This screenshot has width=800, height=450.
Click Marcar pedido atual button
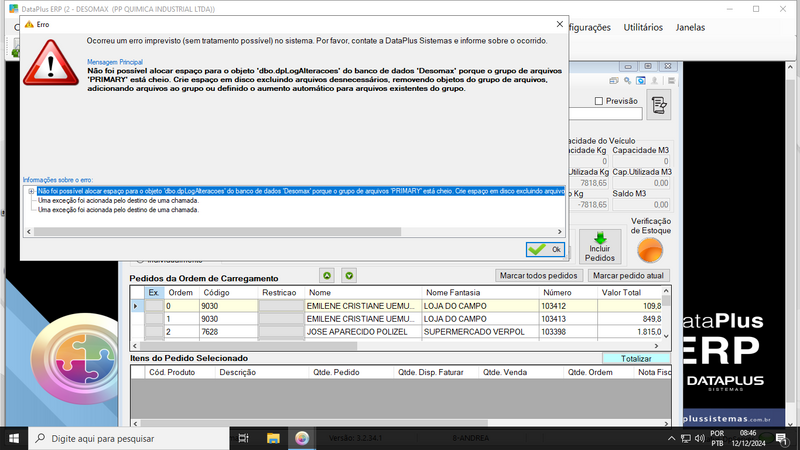coord(628,276)
